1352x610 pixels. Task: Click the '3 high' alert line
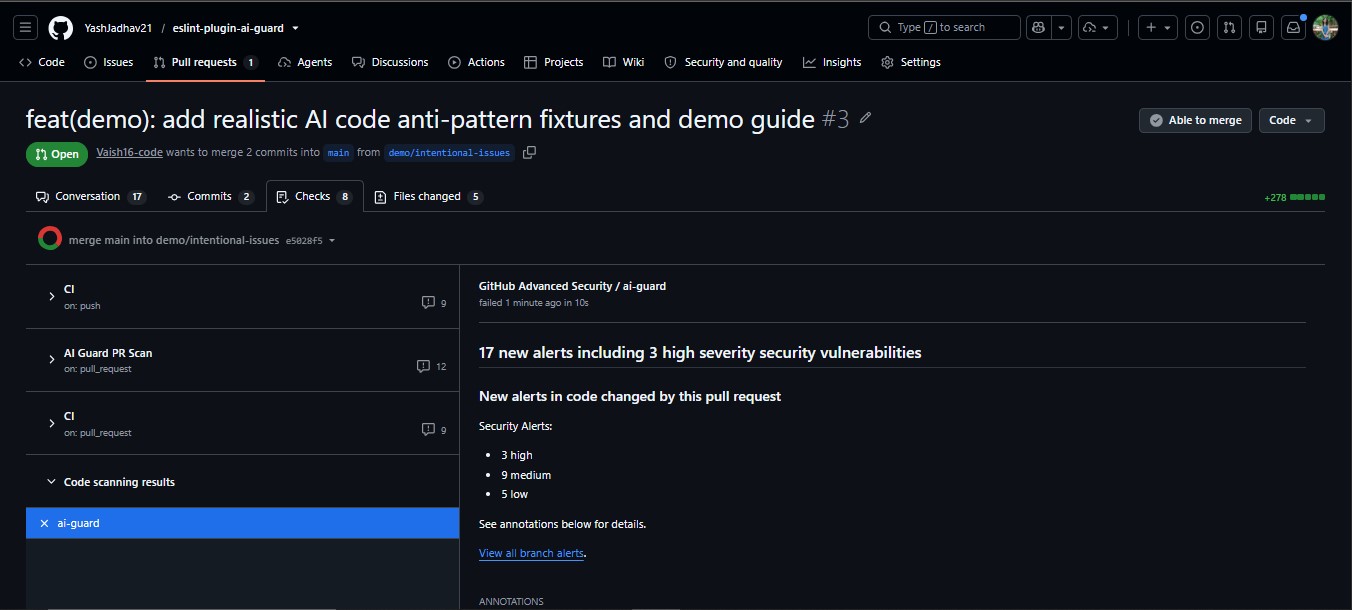[x=517, y=455]
